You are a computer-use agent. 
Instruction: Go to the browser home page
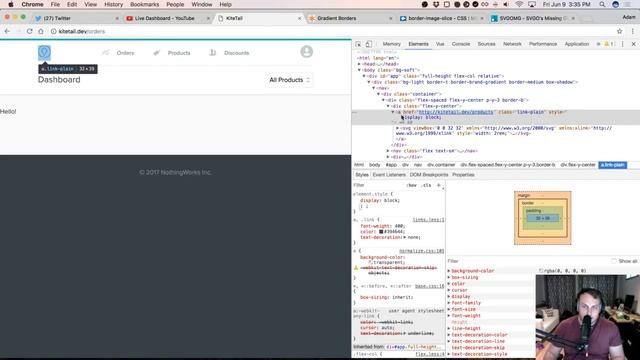(41, 31)
